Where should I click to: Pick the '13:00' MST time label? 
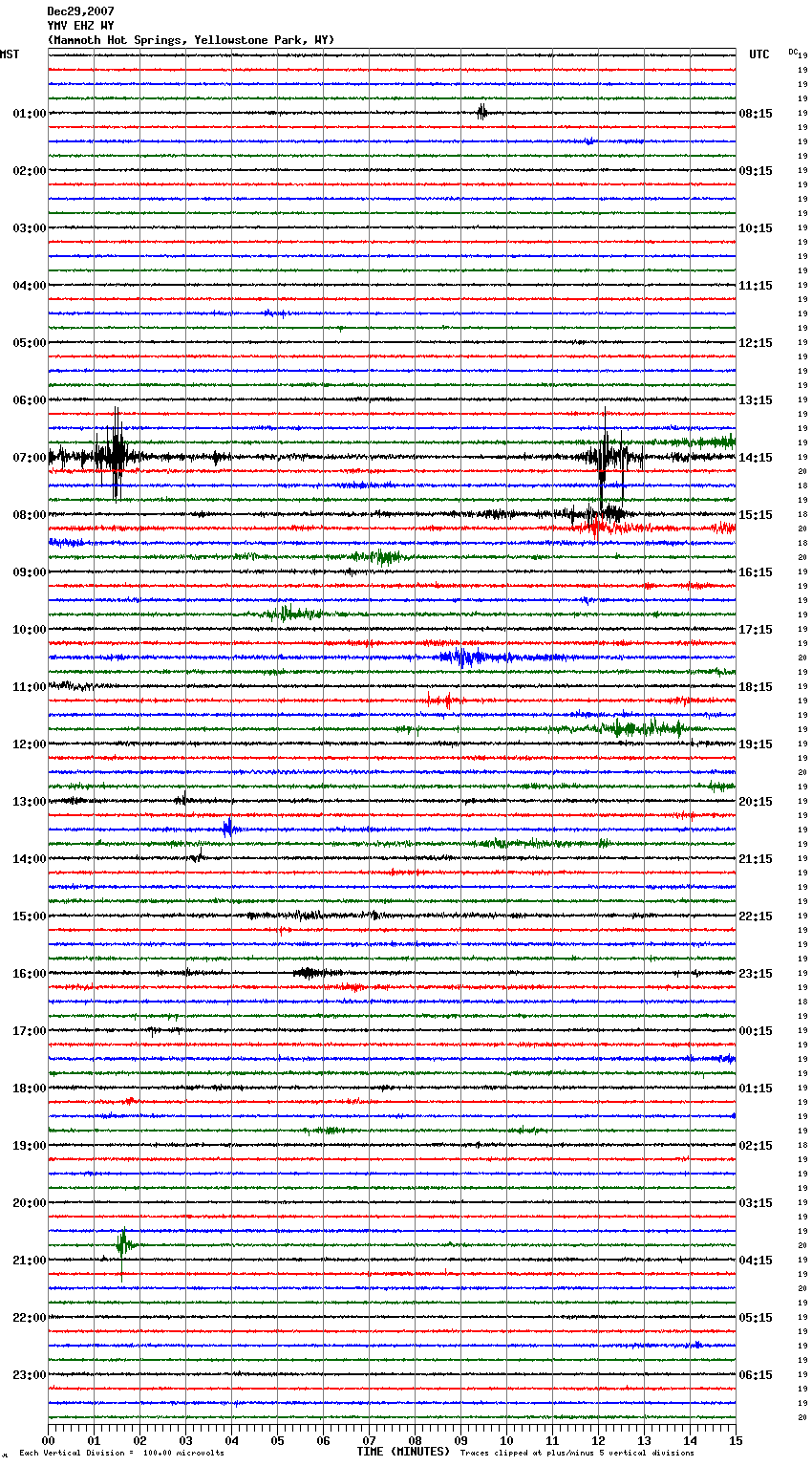pyautogui.click(x=30, y=802)
